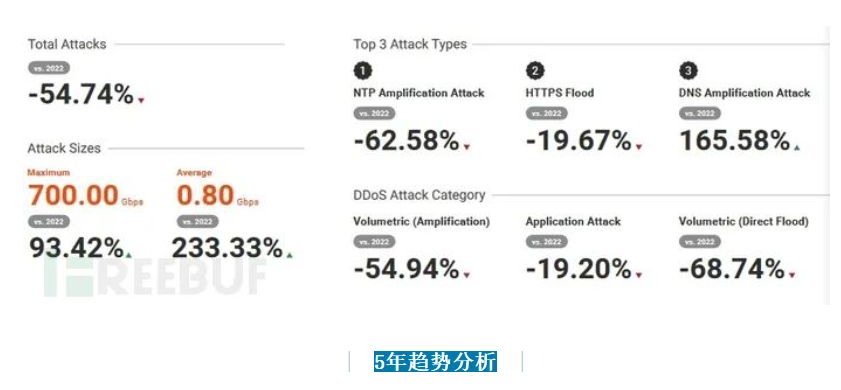Select the Volumetric (Amplification) category

422,221
